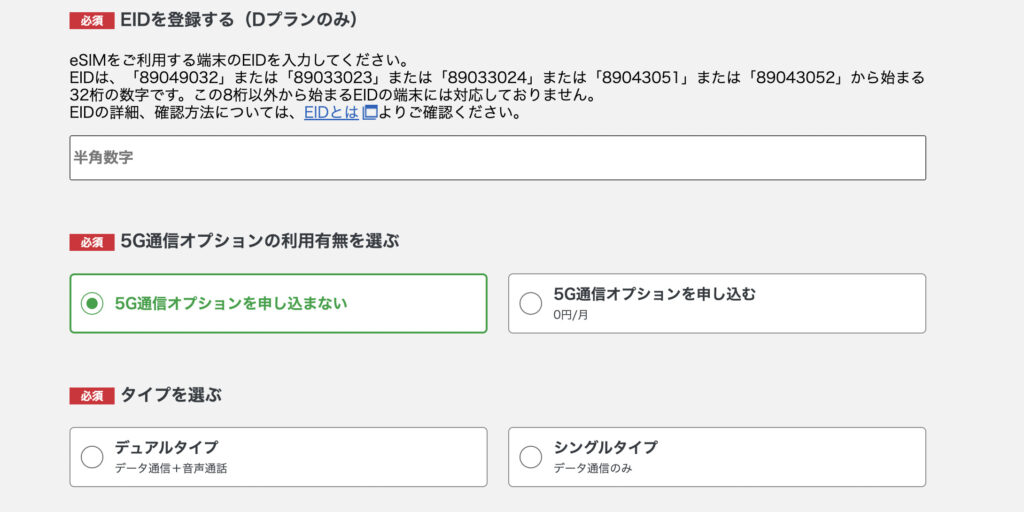
Task: Click the 必須 badge next to 5G通信オプション heading
Action: click(92, 242)
